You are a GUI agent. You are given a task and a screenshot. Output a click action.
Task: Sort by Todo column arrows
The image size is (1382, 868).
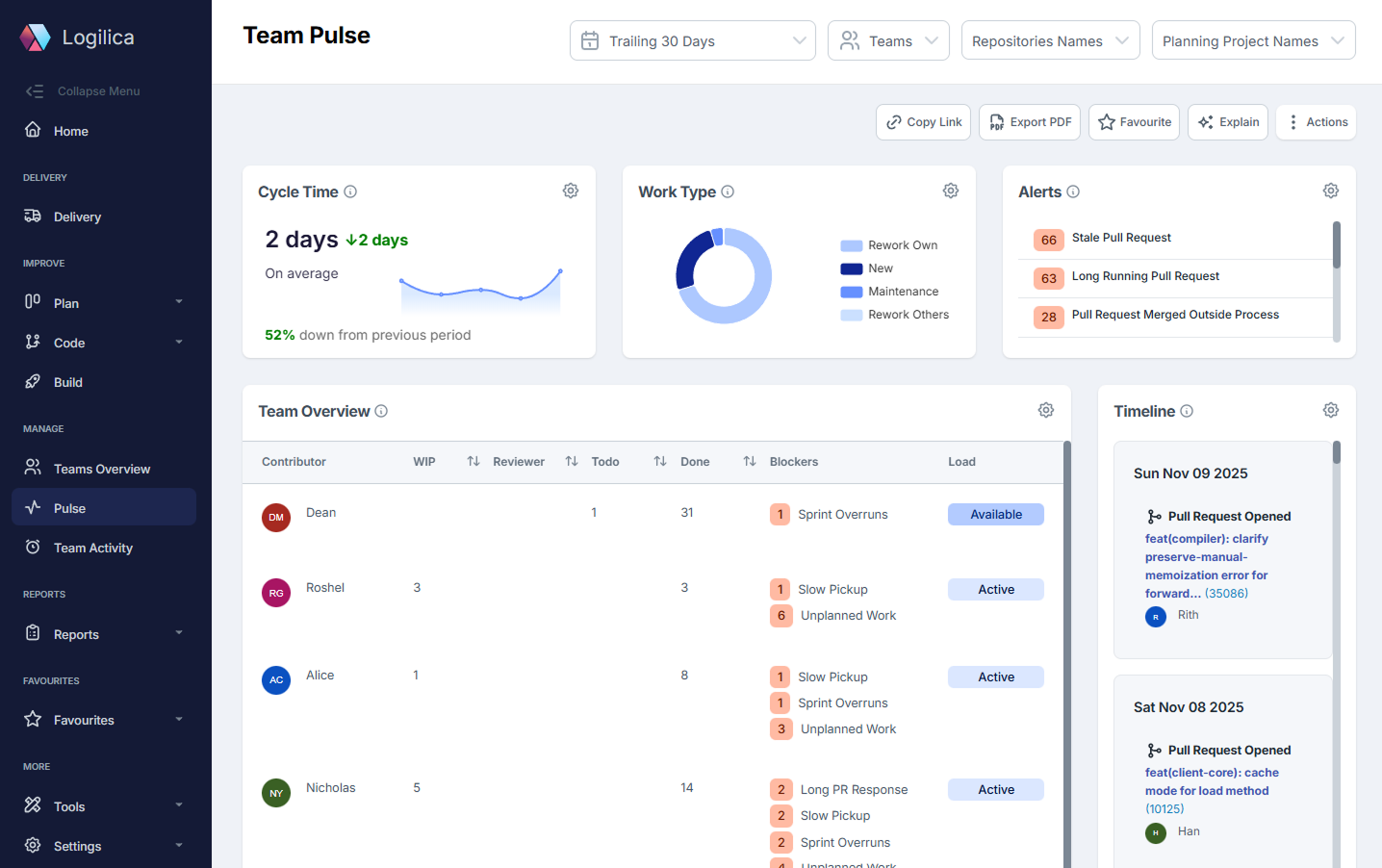[660, 462]
